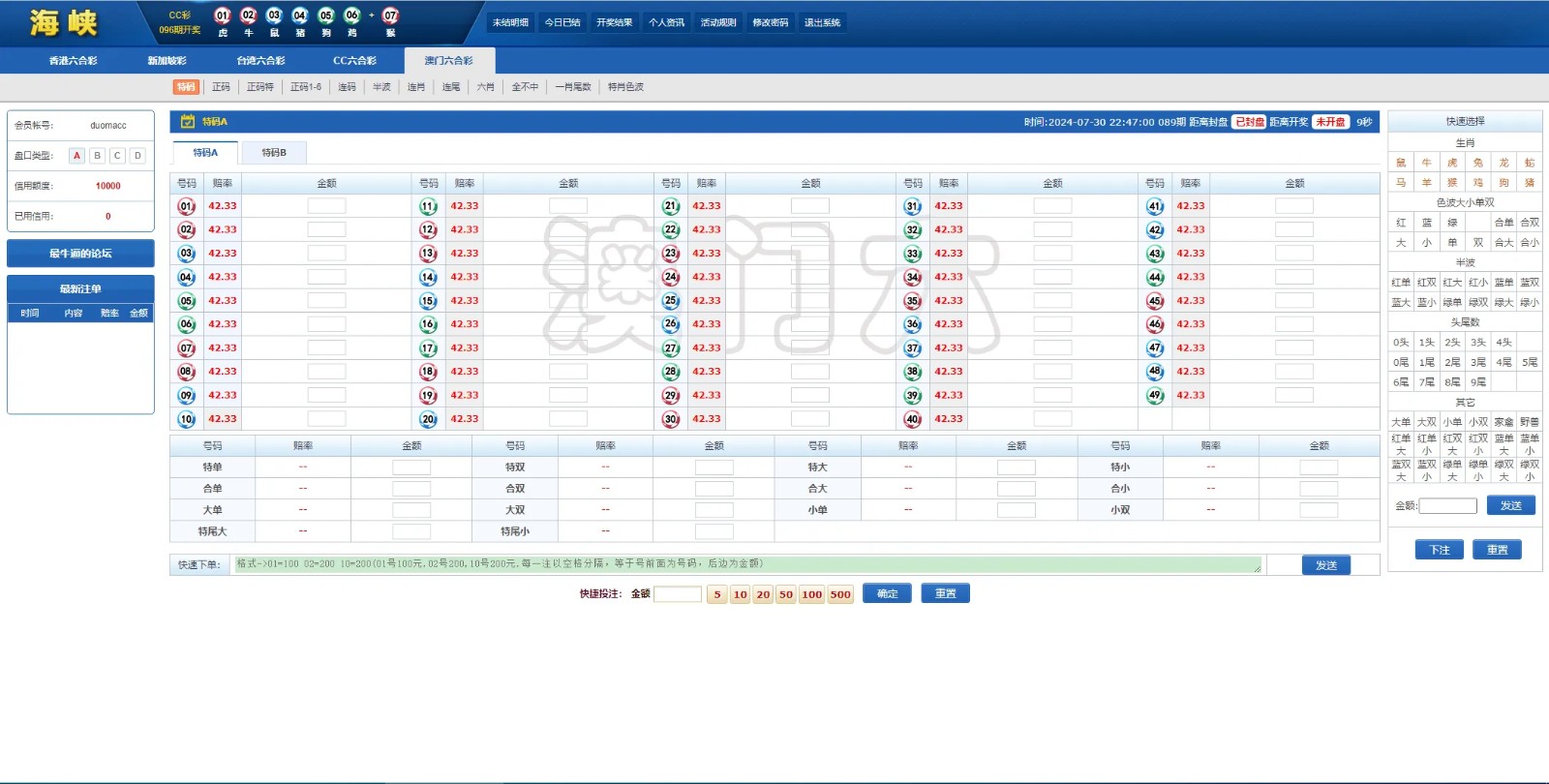The width and height of the screenshot is (1549, 784).
Task: Click the 海峡 logo
Action: tap(64, 22)
